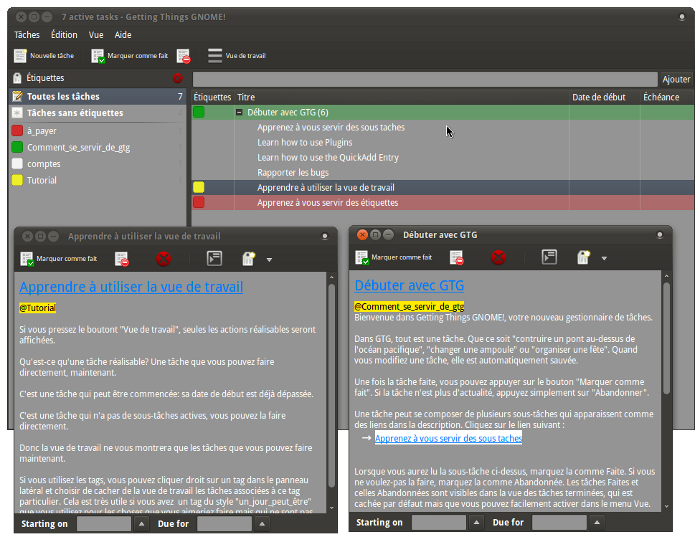Click the Ajouter button
This screenshot has height=542, width=700.
pyautogui.click(x=676, y=79)
